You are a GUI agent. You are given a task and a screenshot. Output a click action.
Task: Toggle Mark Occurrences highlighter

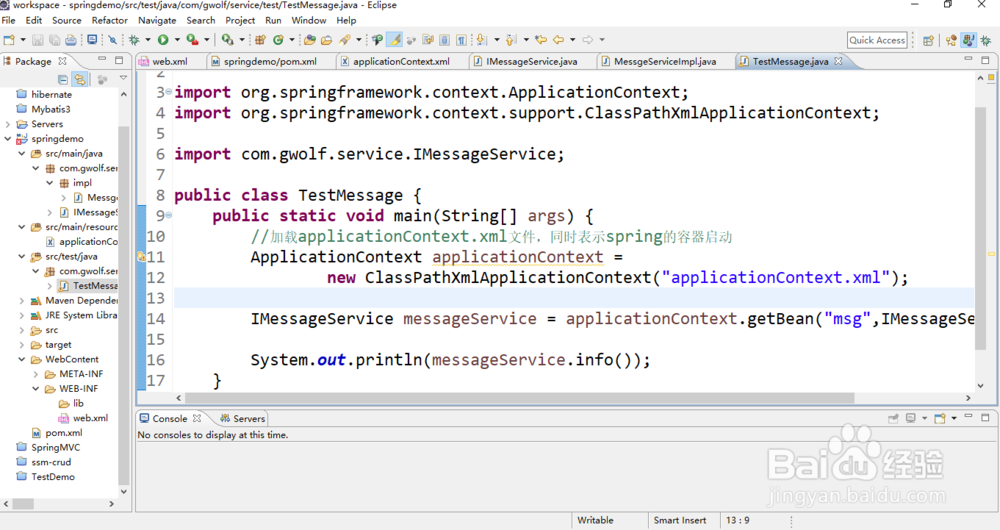[x=395, y=40]
